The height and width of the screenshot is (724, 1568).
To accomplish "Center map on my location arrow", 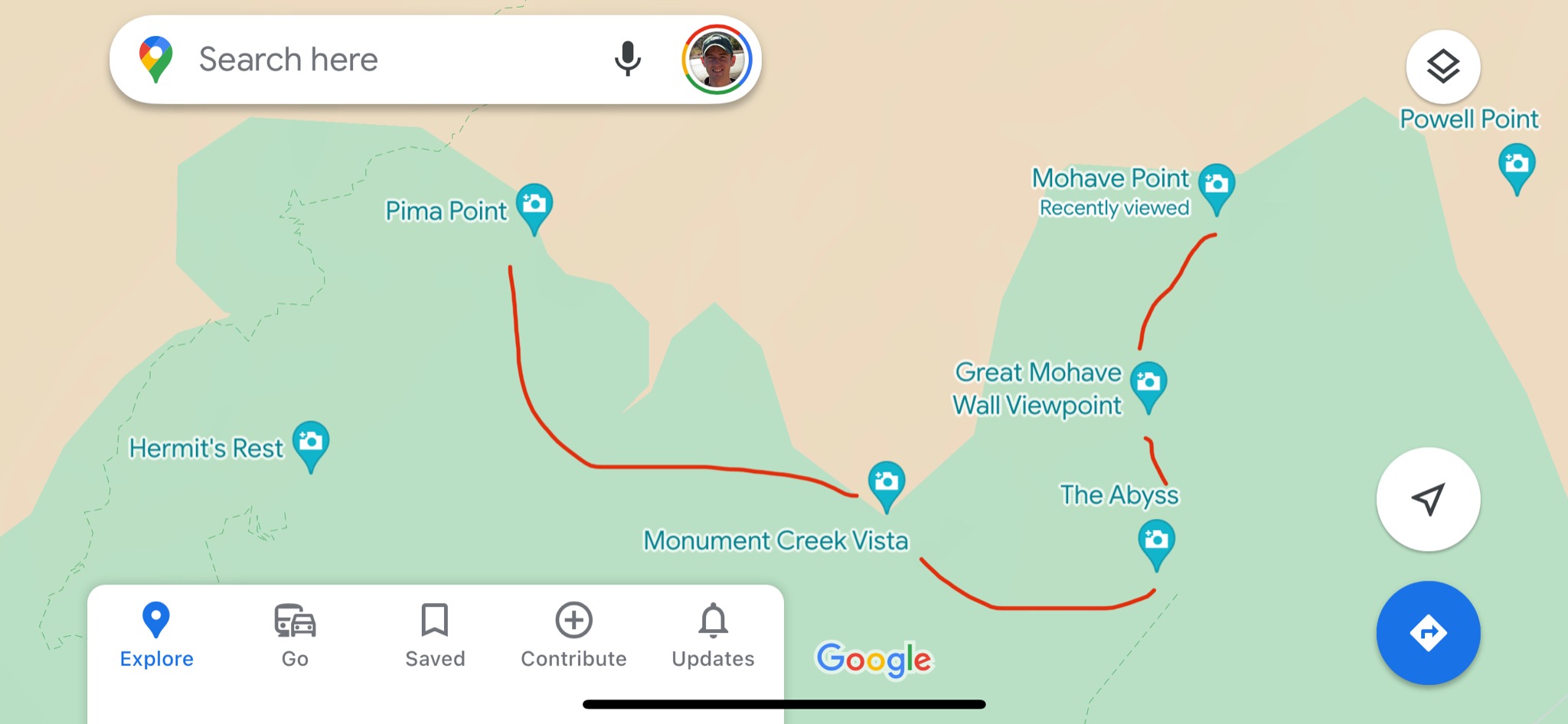I will [x=1428, y=500].
